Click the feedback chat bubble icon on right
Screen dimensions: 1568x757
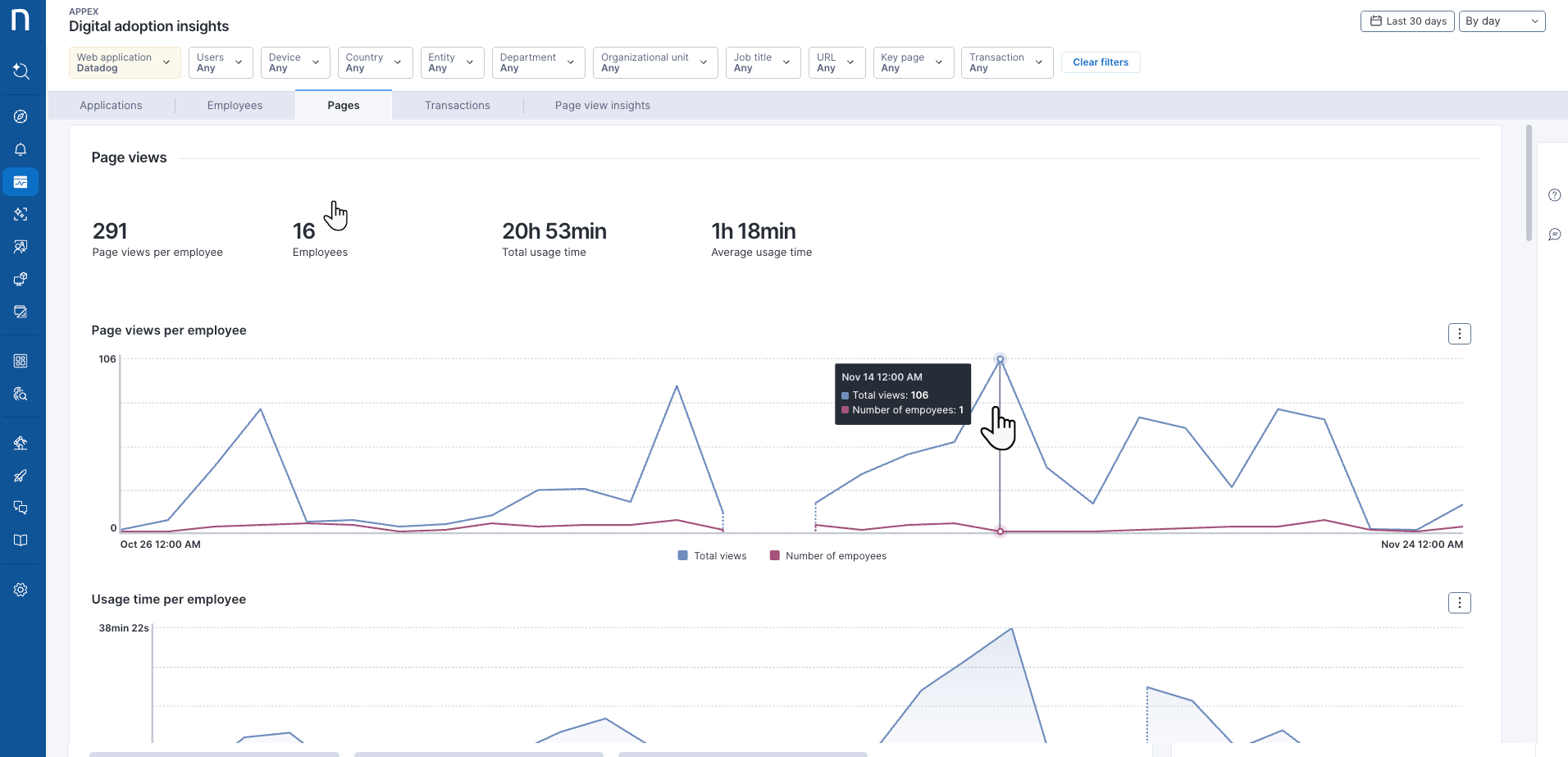tap(1554, 235)
